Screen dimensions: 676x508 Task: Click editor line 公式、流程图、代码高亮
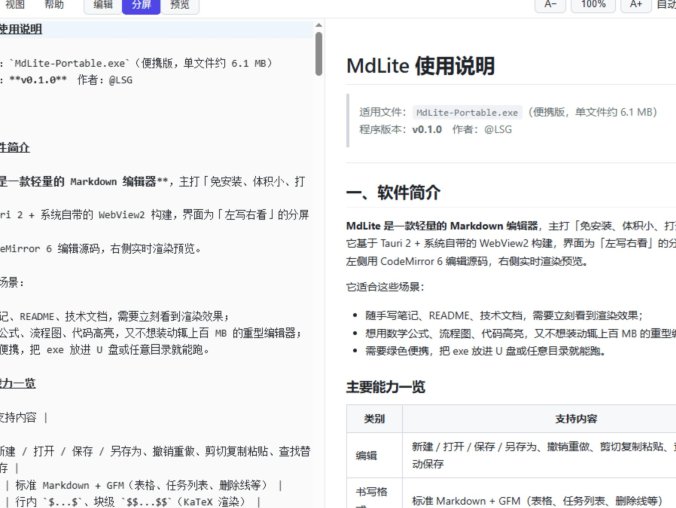[151, 333]
